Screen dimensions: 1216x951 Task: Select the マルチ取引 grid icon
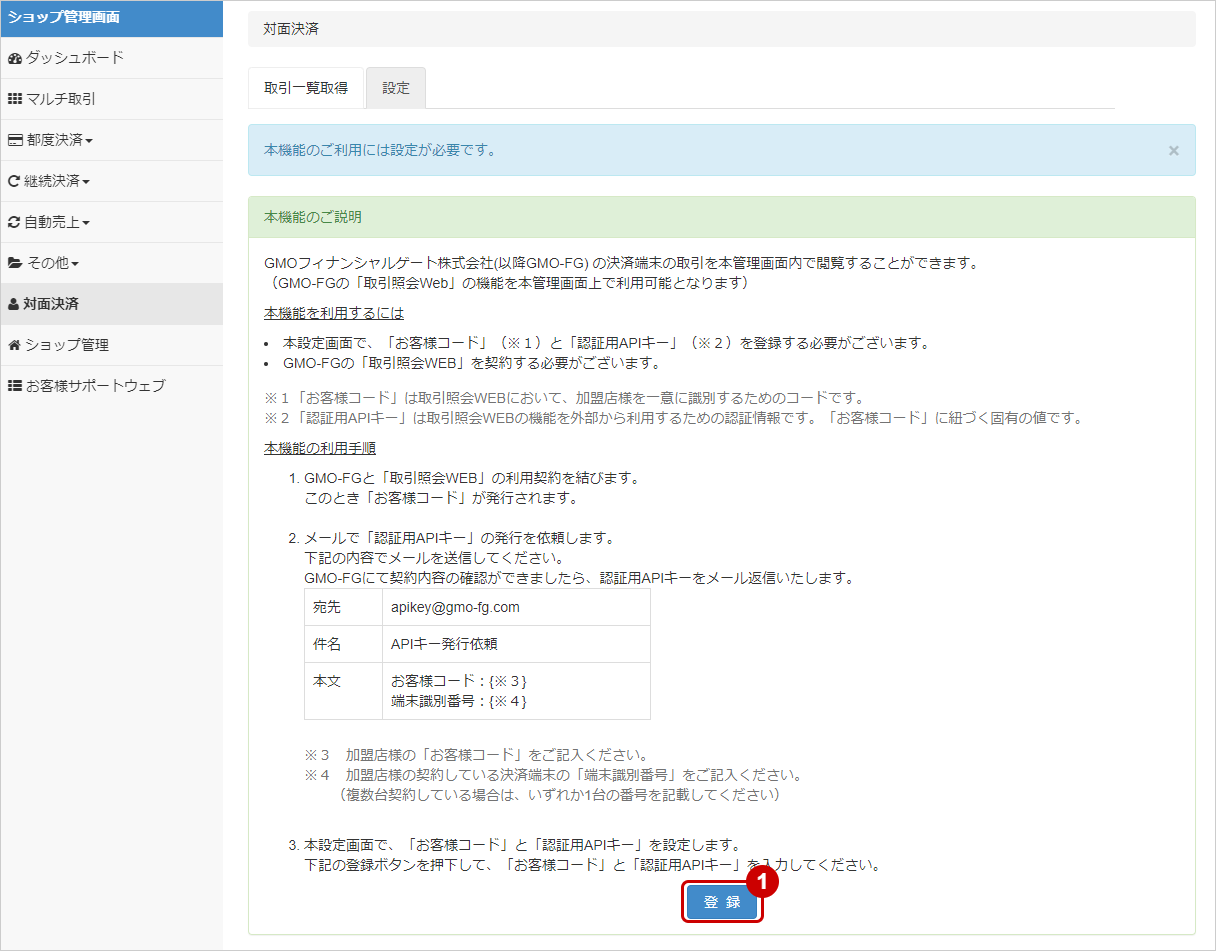click(17, 99)
